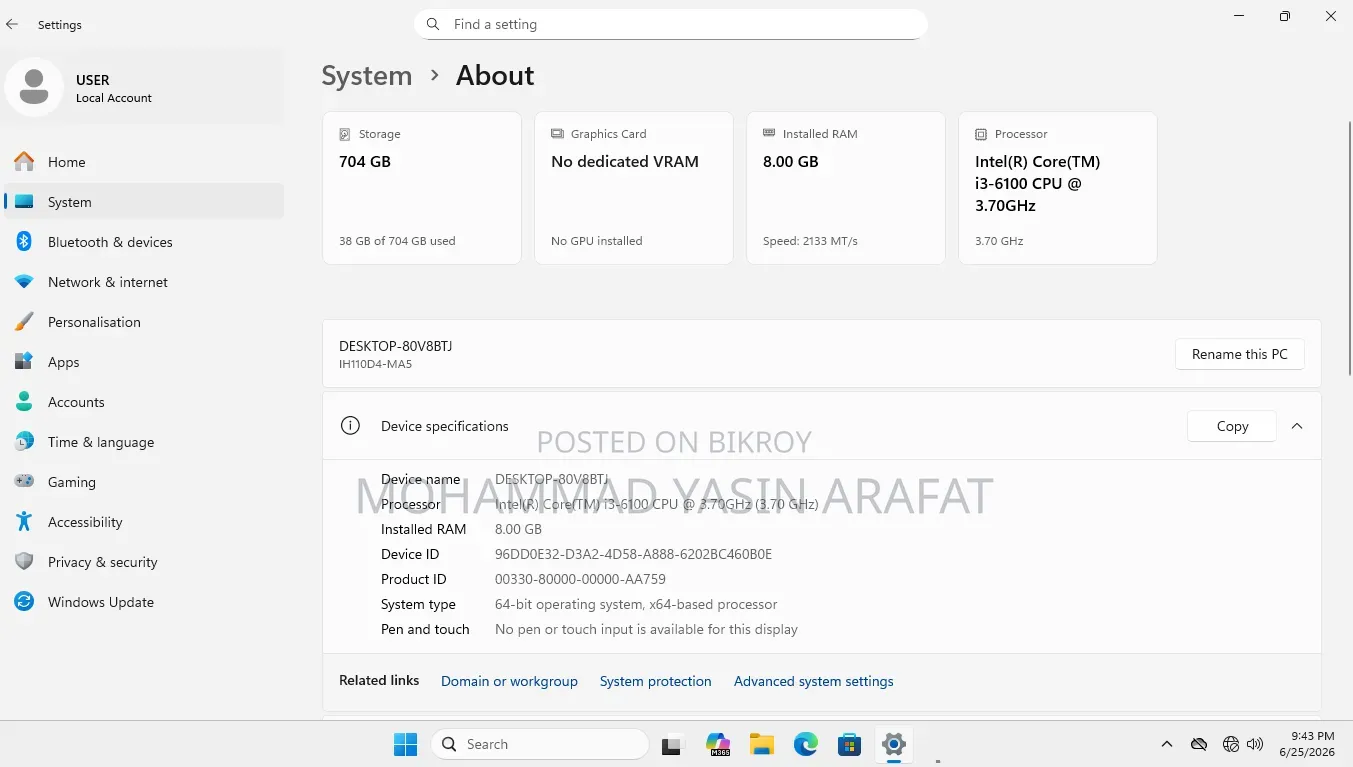This screenshot has width=1353, height=767.
Task: Open File Explorer from the taskbar
Action: click(762, 744)
